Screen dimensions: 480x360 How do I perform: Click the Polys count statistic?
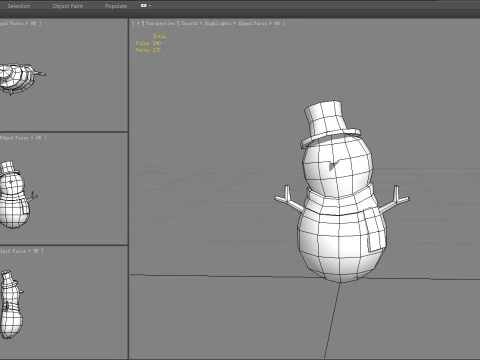(x=148, y=43)
